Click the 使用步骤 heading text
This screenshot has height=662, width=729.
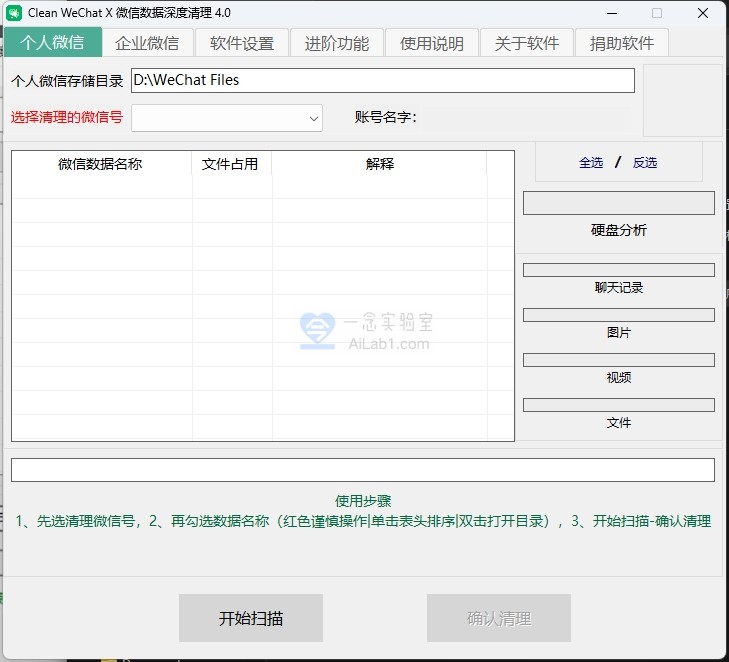click(363, 501)
